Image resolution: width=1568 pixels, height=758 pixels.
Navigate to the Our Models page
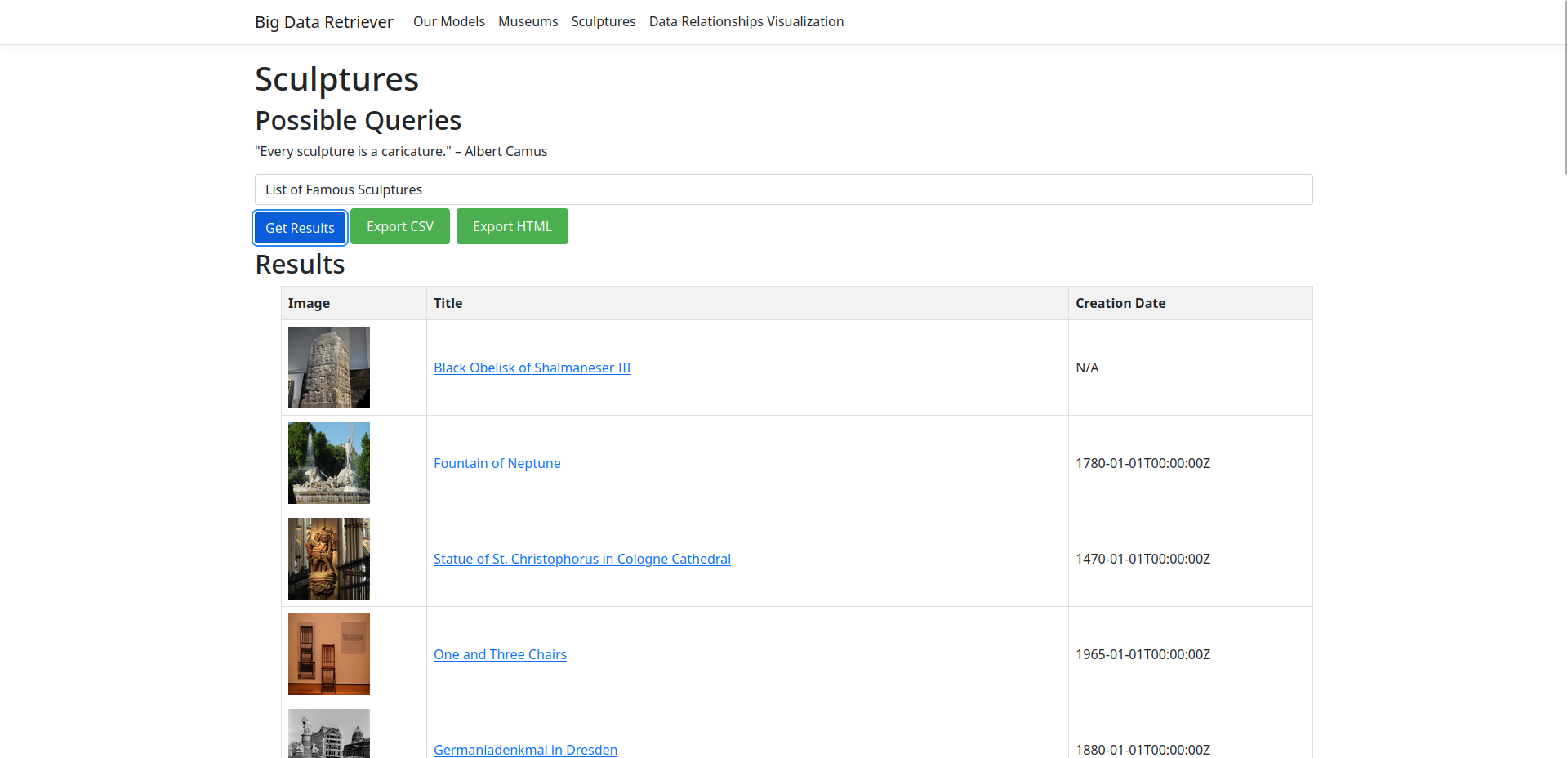pos(448,21)
